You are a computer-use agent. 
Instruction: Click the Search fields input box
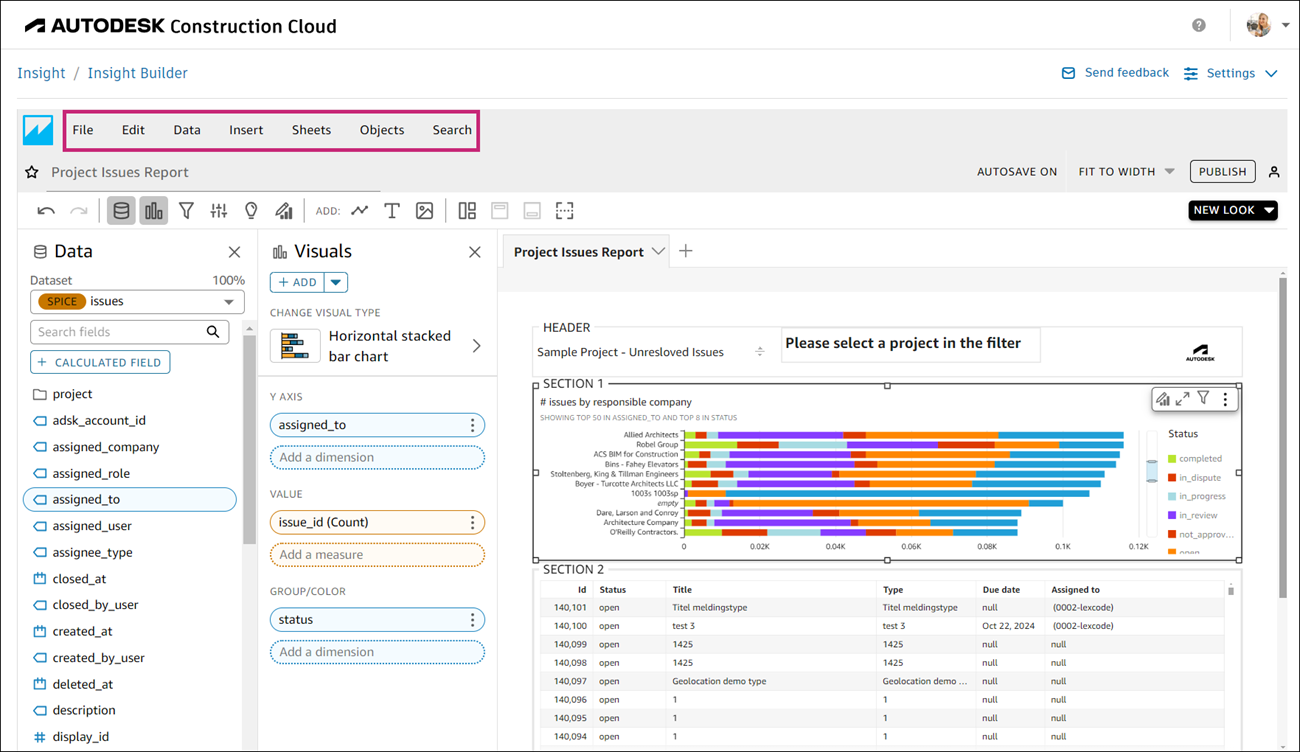coord(120,332)
